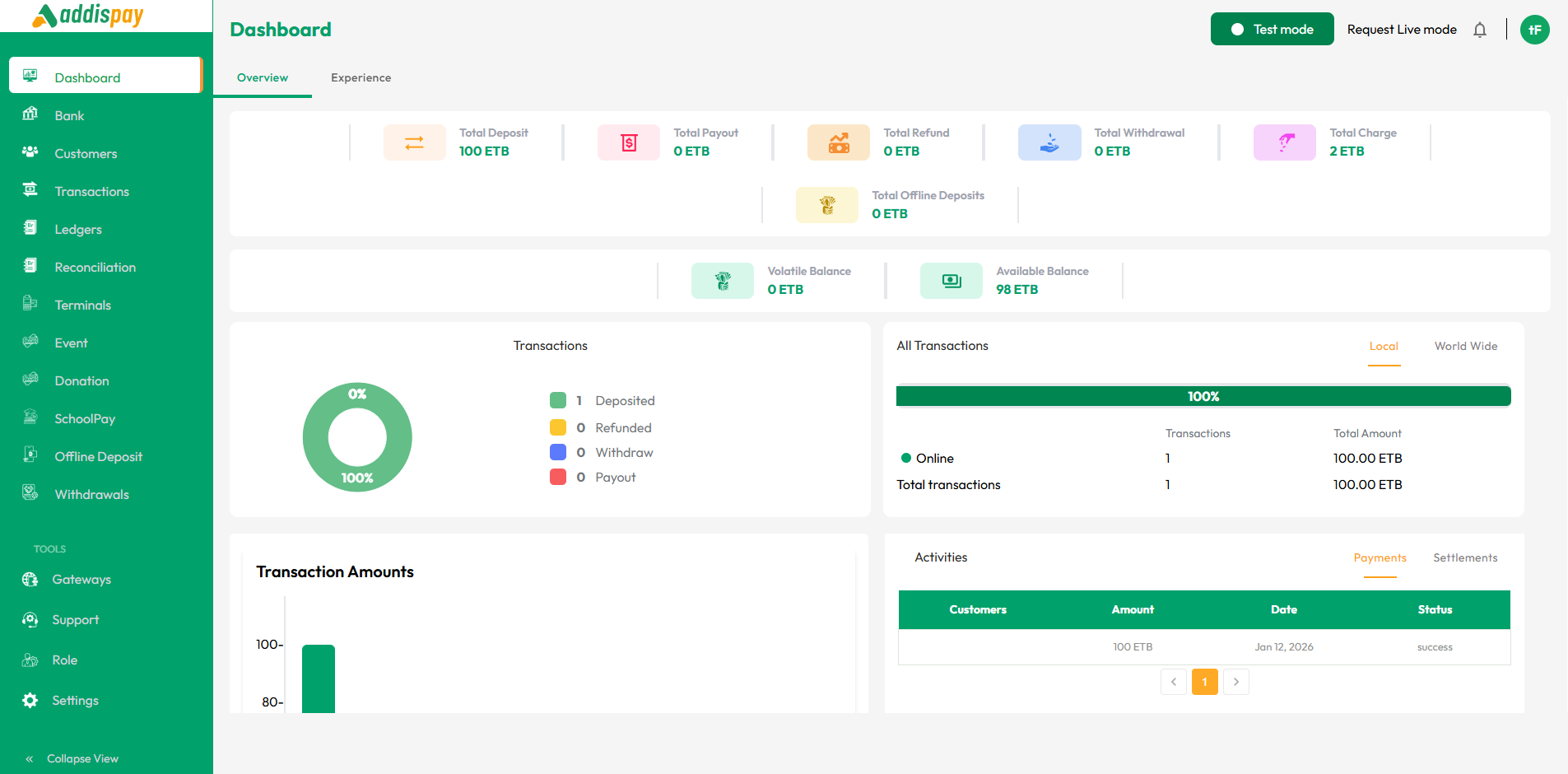Click the Ledgers sidebar icon
This screenshot has height=774, width=1568.
click(x=30, y=228)
